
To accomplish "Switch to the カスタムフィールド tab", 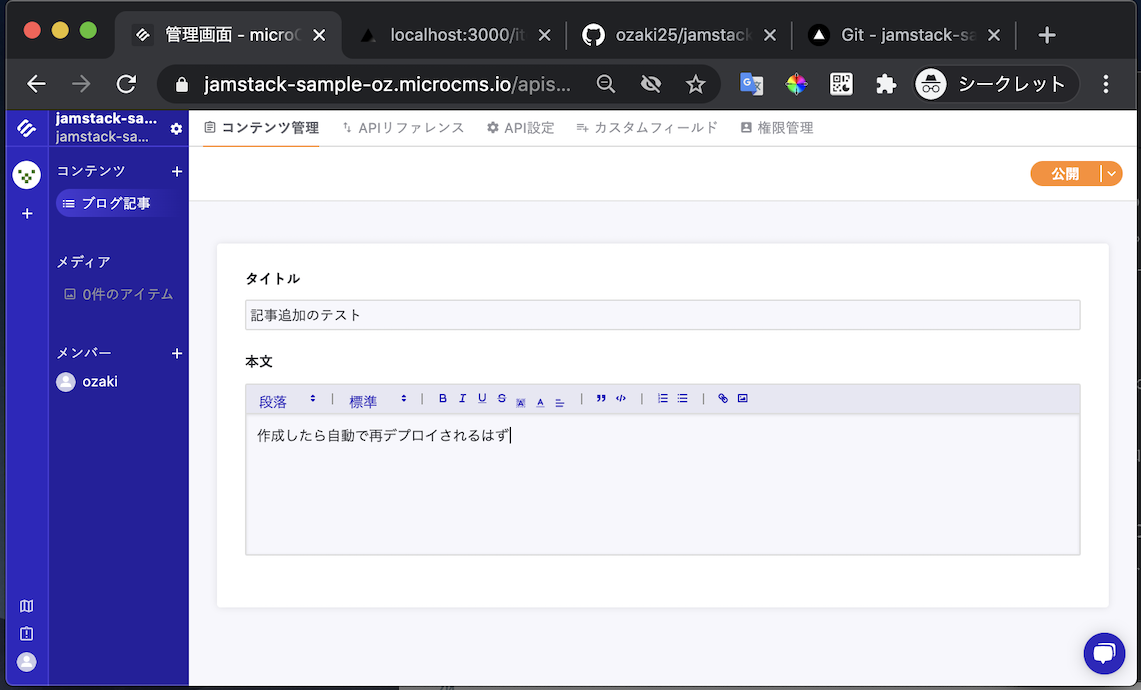I will 647,128.
